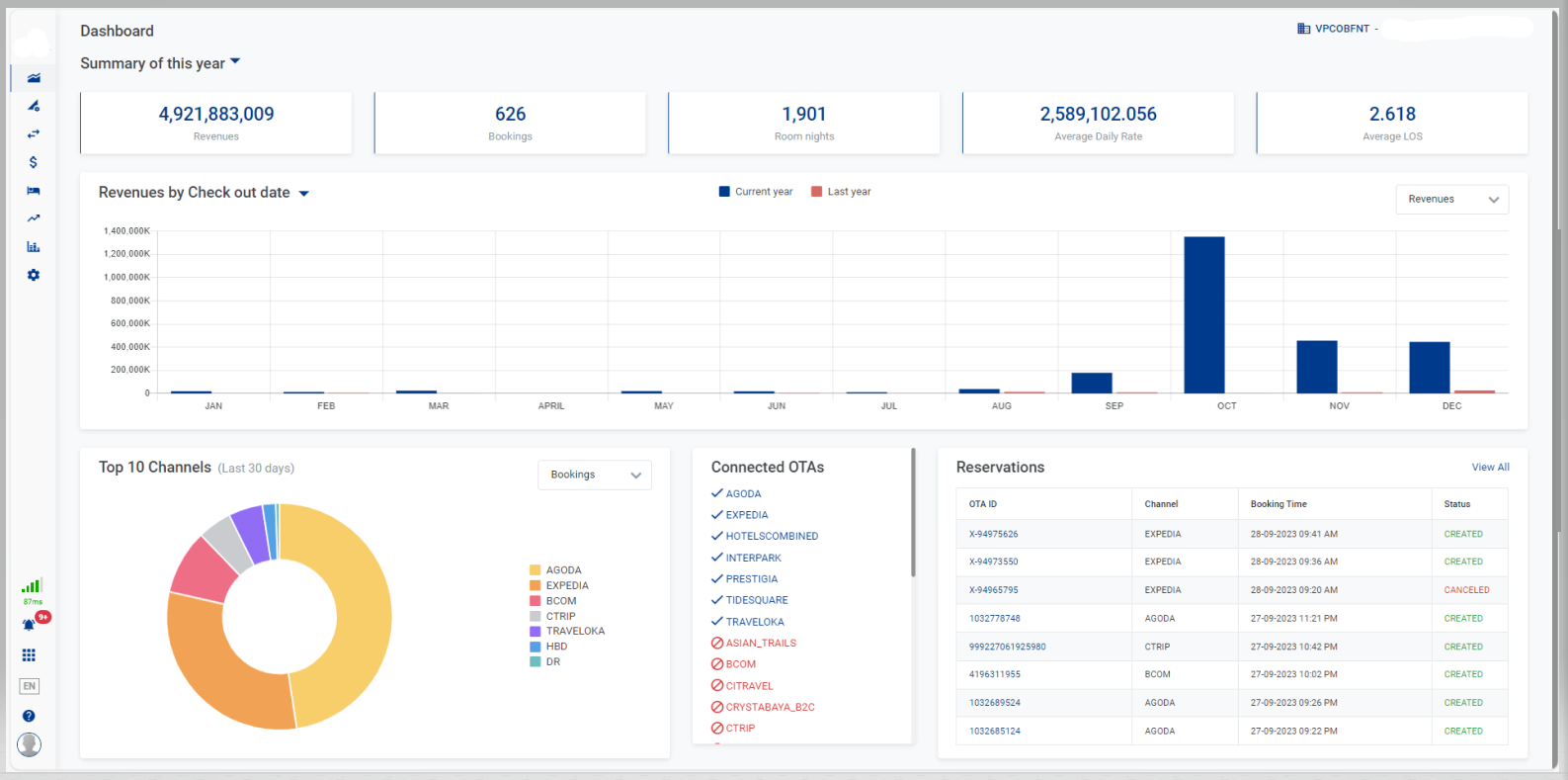This screenshot has height=780, width=1568.
Task: Click the swap arrows icon in sidebar
Action: click(33, 133)
